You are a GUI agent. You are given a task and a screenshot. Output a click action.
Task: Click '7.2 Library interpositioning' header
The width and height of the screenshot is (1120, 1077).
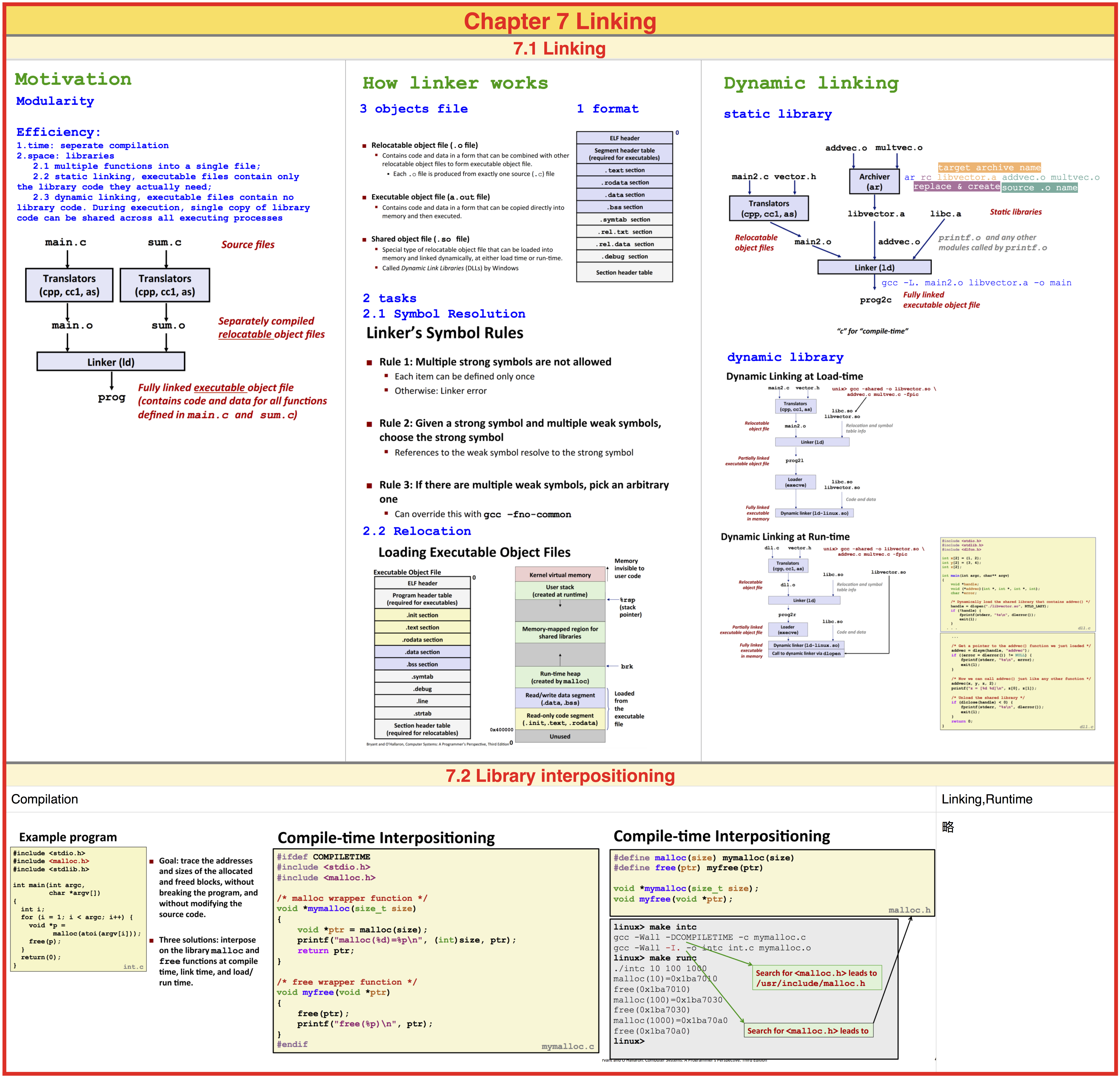(x=560, y=776)
